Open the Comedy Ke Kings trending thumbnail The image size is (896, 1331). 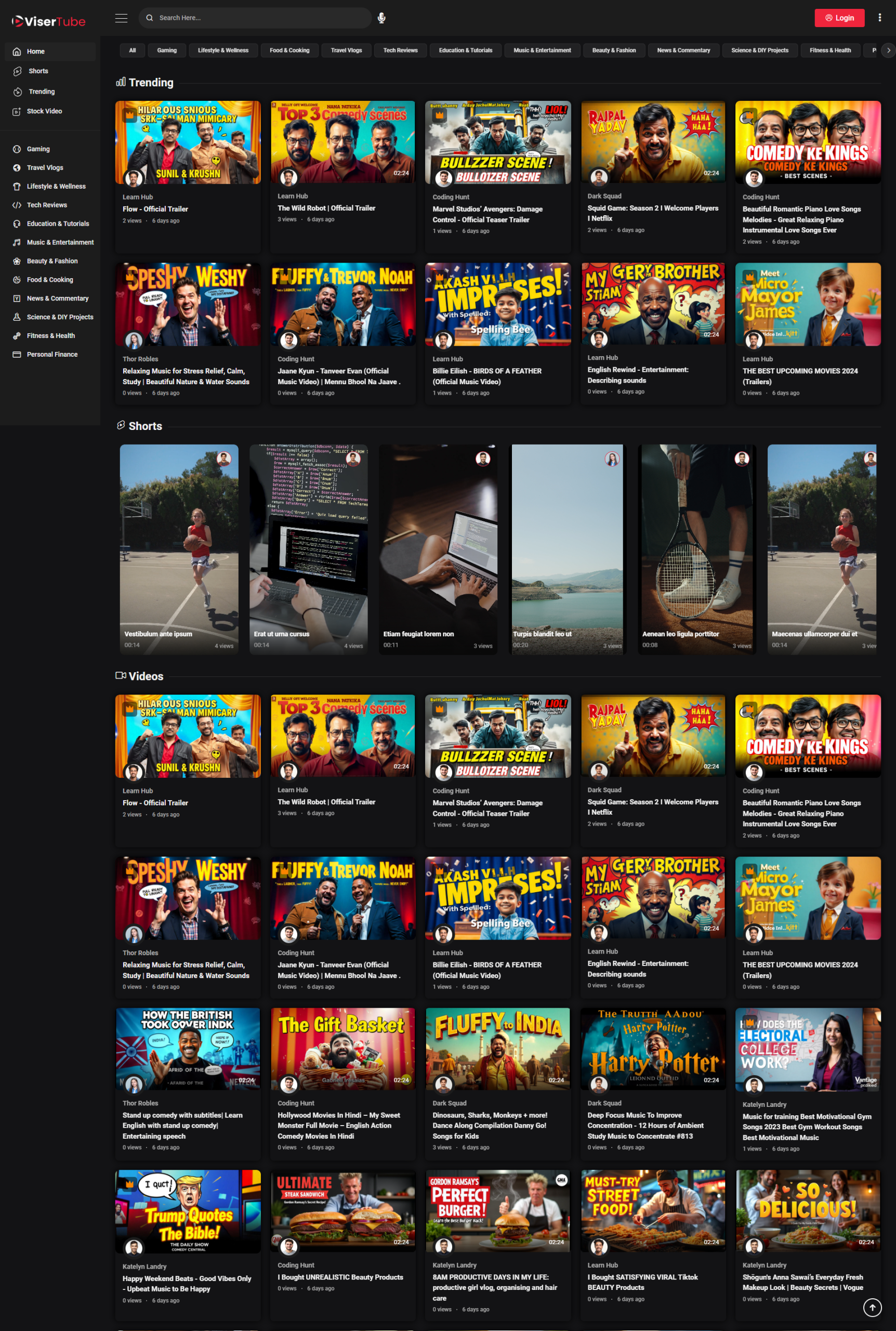807,142
